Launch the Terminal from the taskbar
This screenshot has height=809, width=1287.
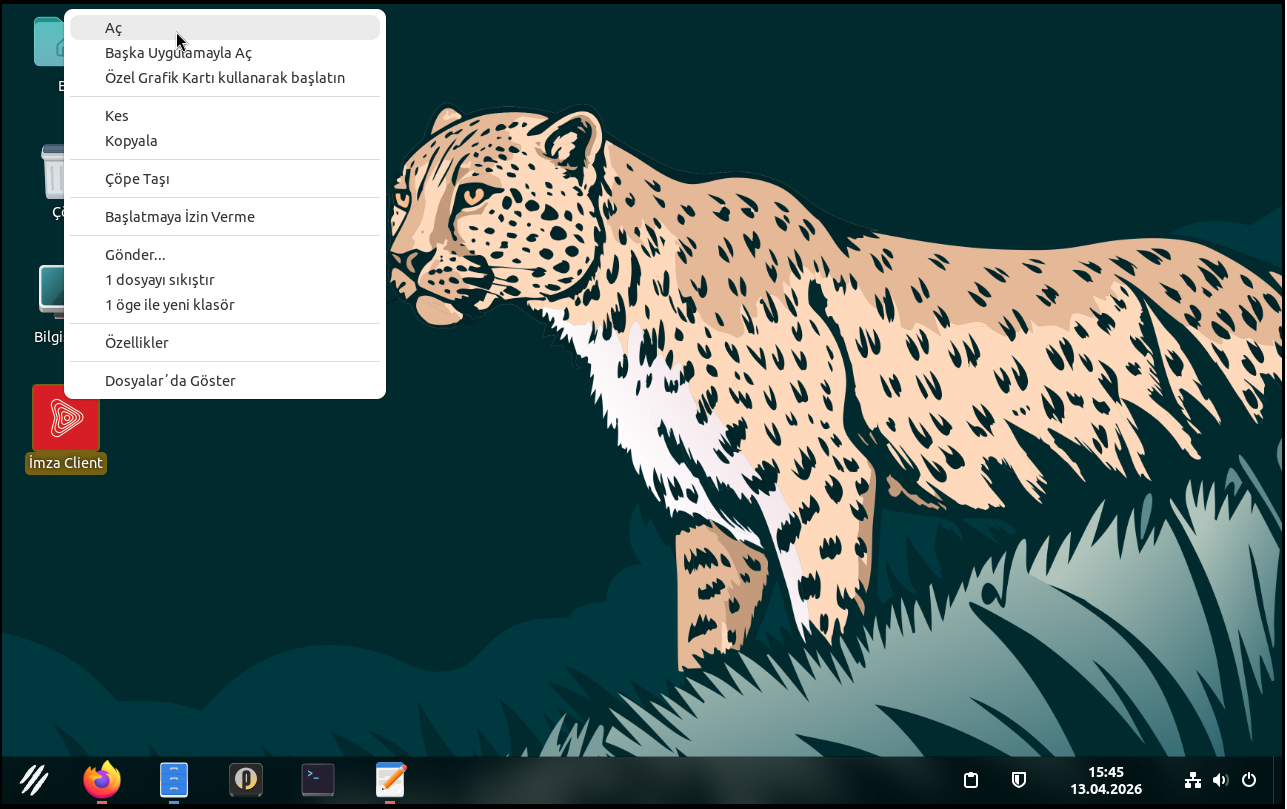click(x=318, y=779)
